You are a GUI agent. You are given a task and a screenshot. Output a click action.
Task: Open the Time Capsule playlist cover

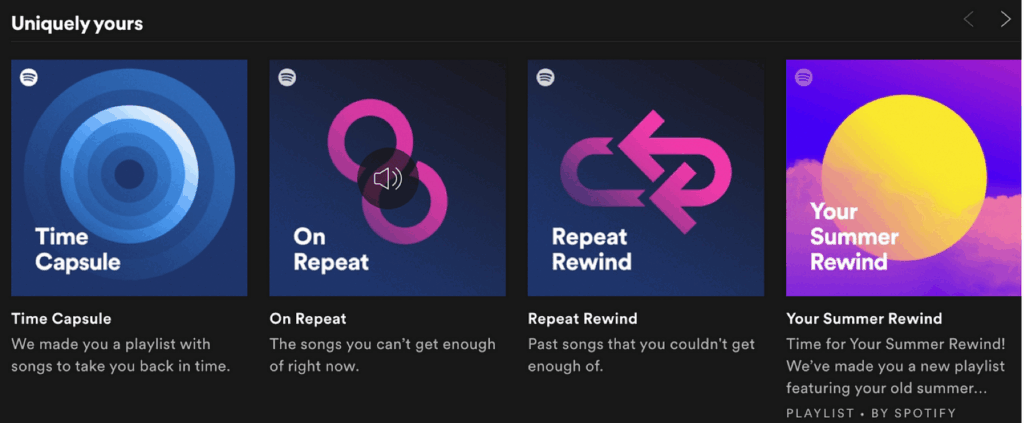(129, 178)
